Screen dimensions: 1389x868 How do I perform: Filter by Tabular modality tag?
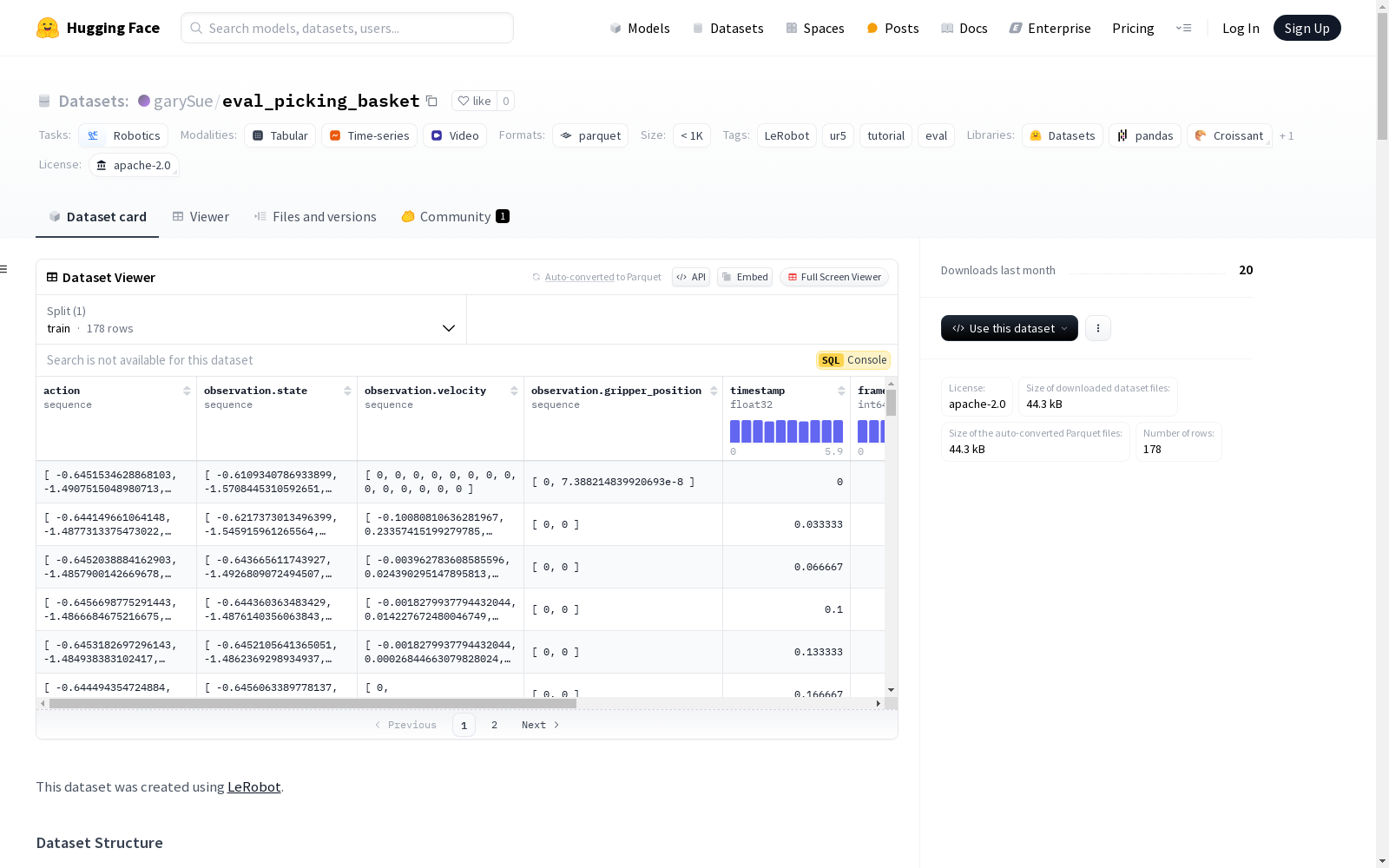280,135
